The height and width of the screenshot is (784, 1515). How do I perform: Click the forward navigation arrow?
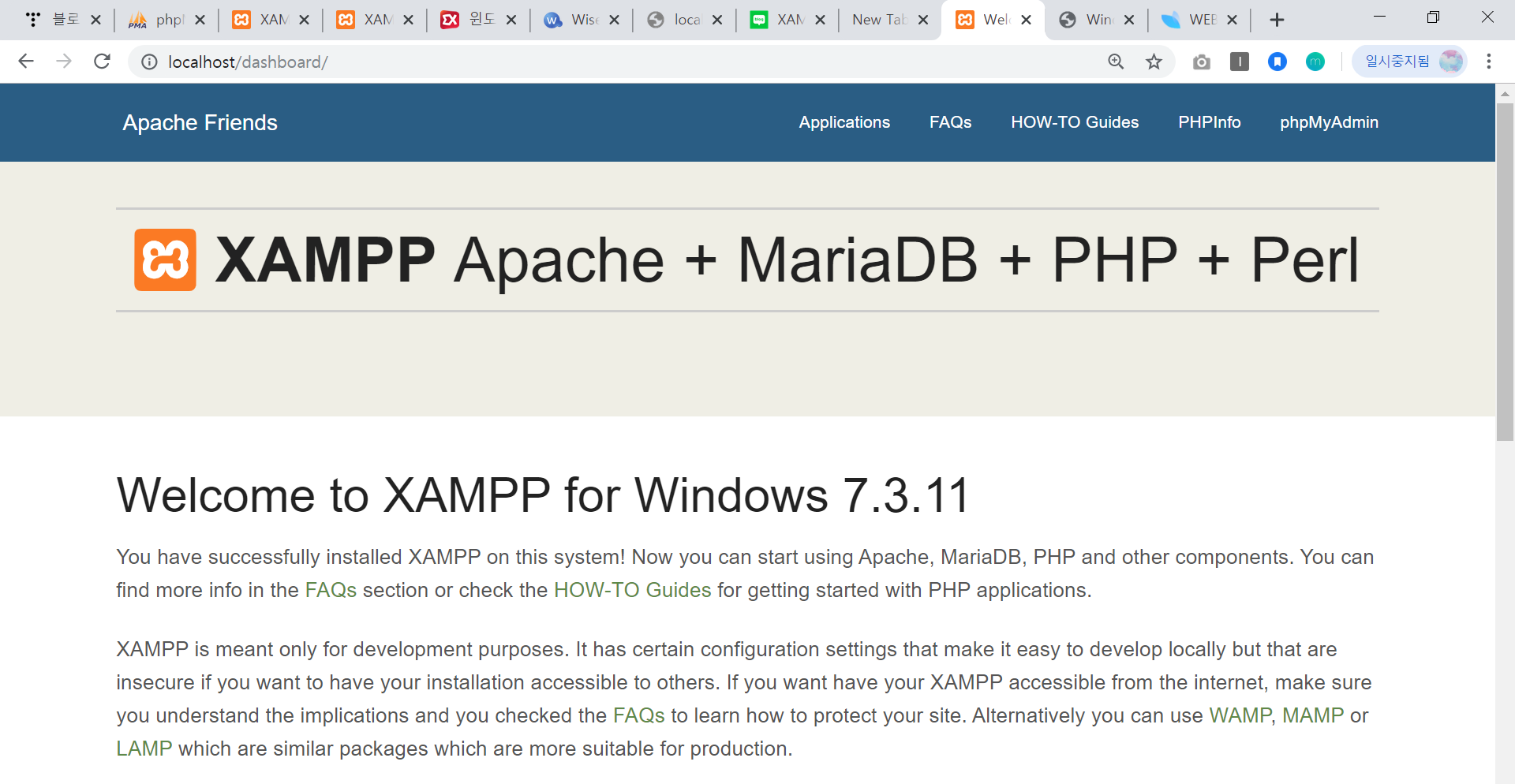pos(64,62)
